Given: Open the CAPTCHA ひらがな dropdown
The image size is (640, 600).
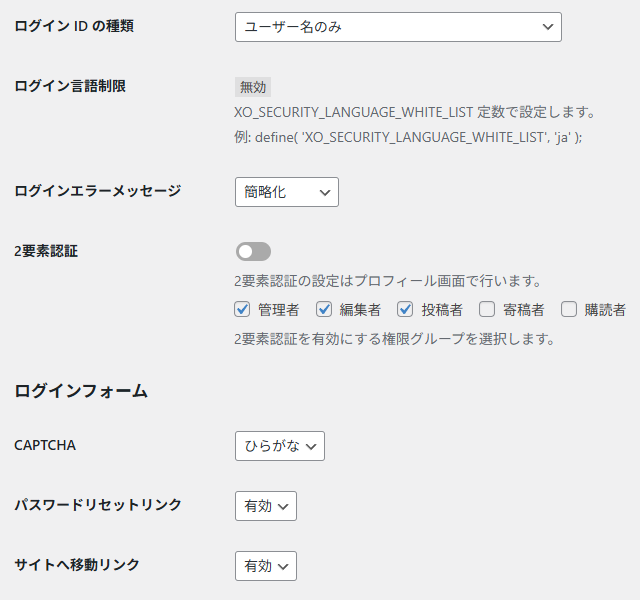Looking at the screenshot, I should tap(280, 446).
